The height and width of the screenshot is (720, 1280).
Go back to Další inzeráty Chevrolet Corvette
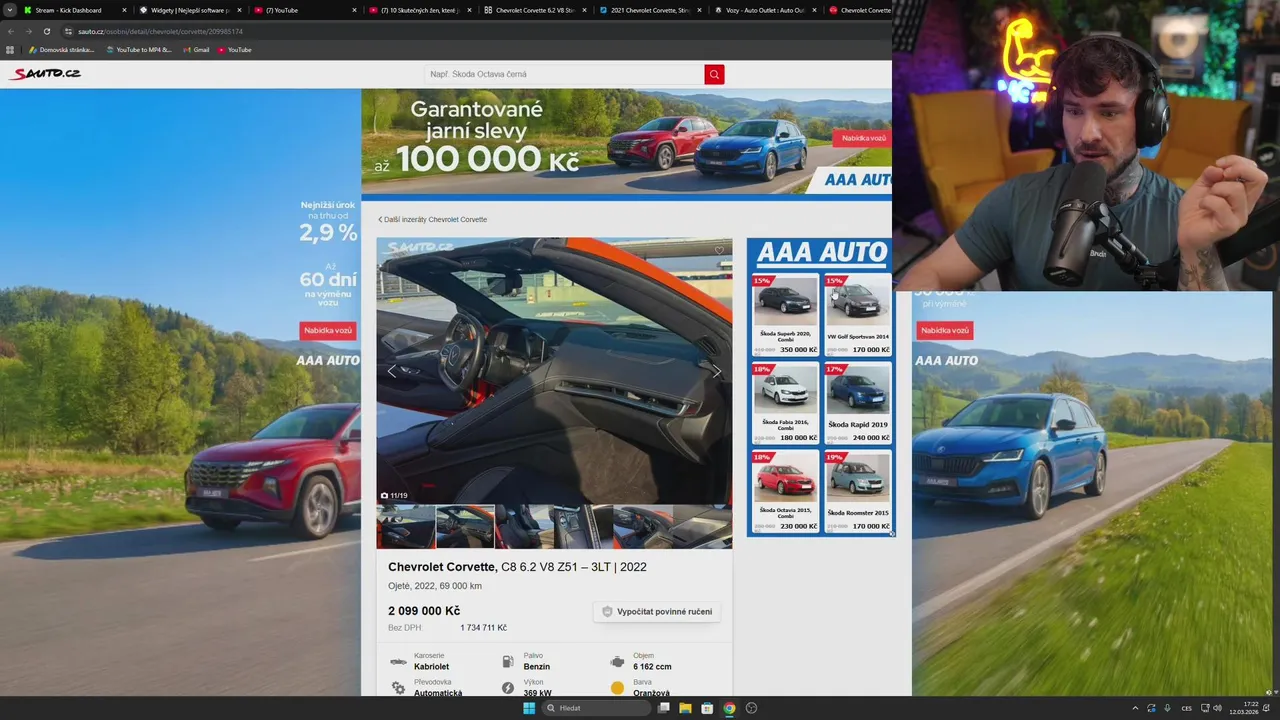click(x=432, y=219)
